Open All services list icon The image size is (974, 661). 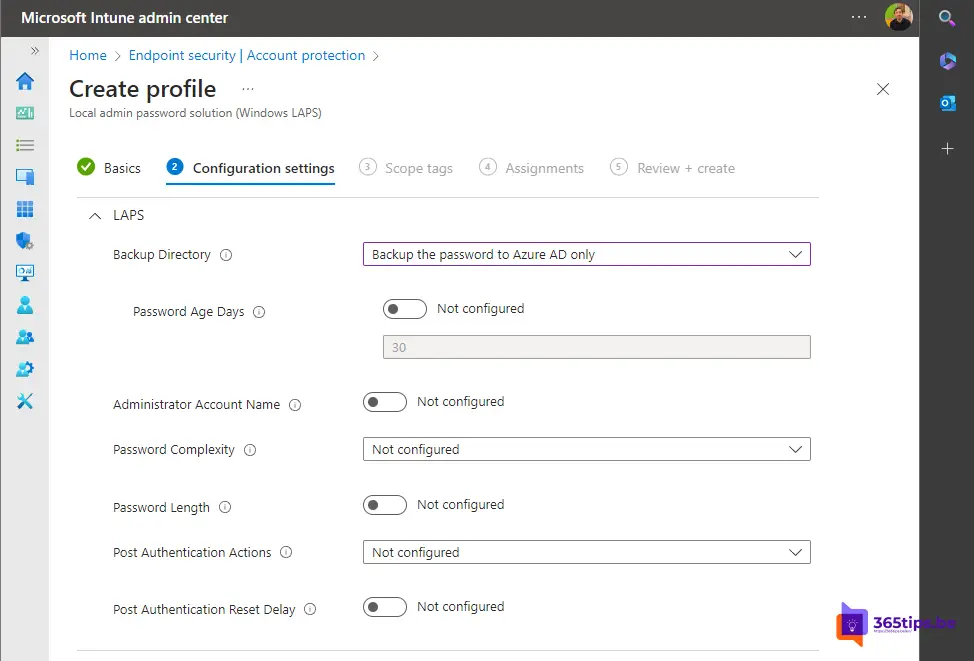pos(25,145)
